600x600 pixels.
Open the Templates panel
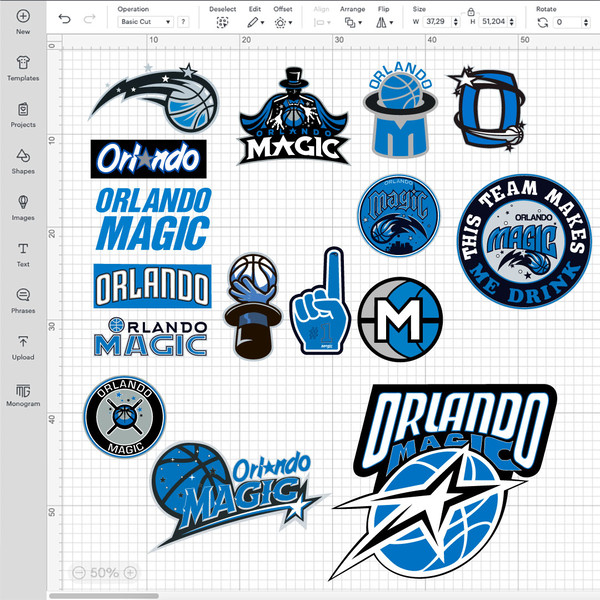[23, 68]
